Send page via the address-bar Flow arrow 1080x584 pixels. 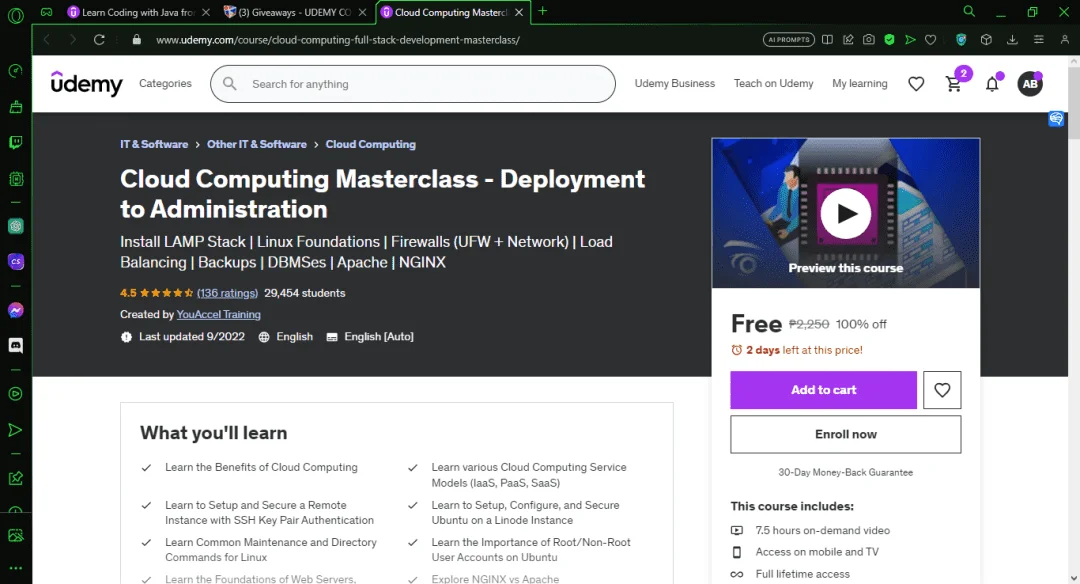(x=910, y=40)
